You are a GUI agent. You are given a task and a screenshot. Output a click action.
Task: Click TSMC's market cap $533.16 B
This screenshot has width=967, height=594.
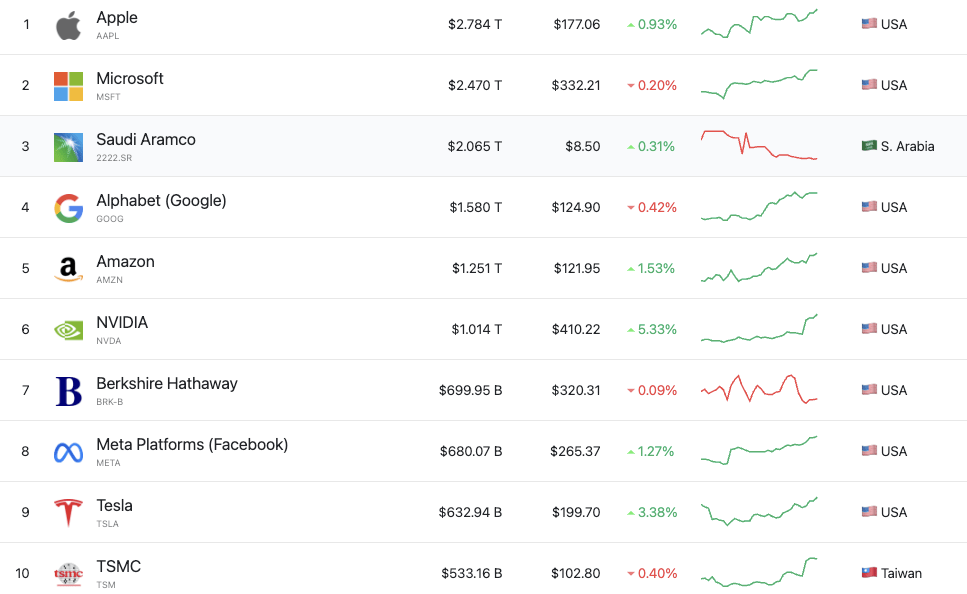click(472, 574)
